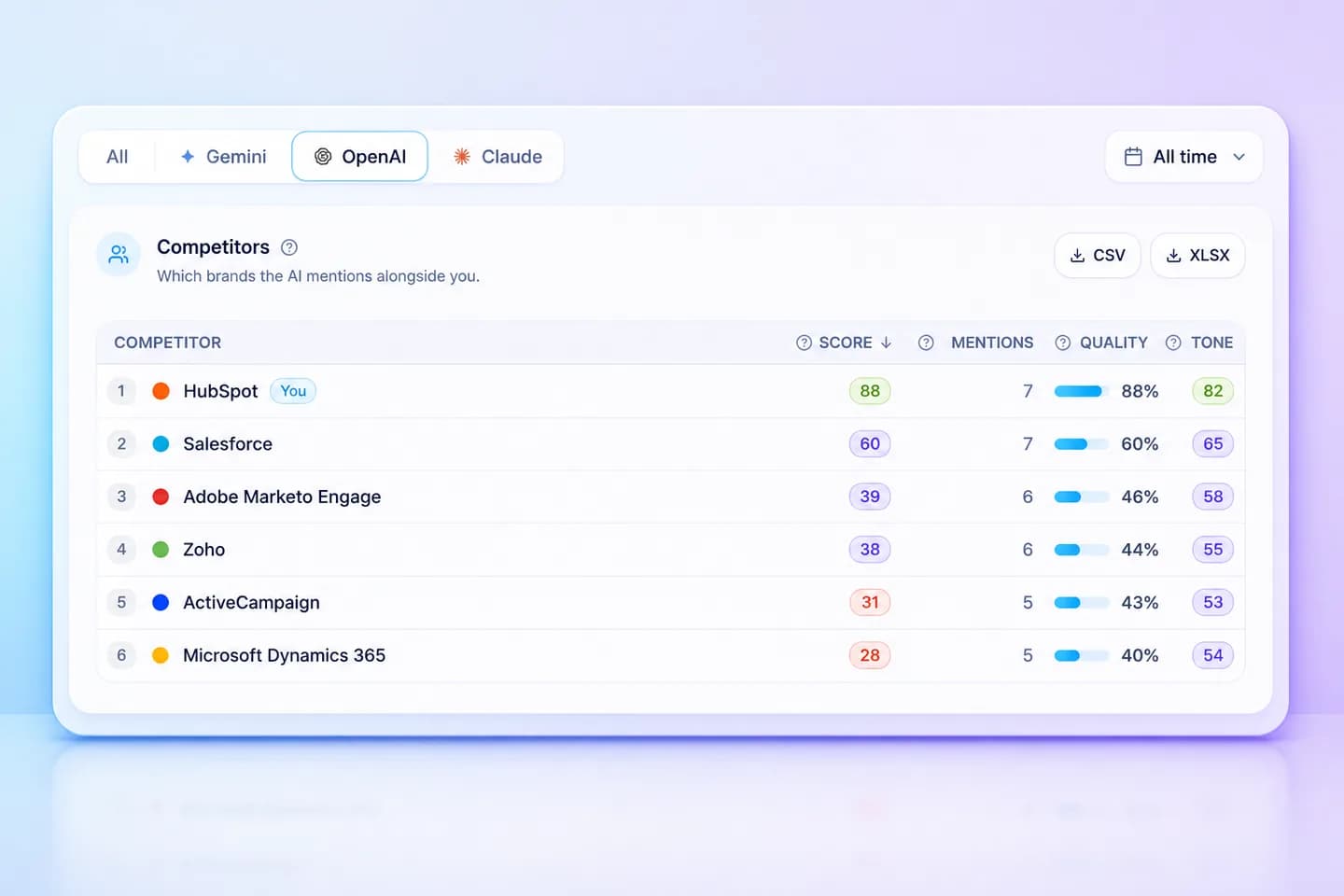Select the Adobe Marketo Engage name
1344x896 pixels.
(282, 497)
